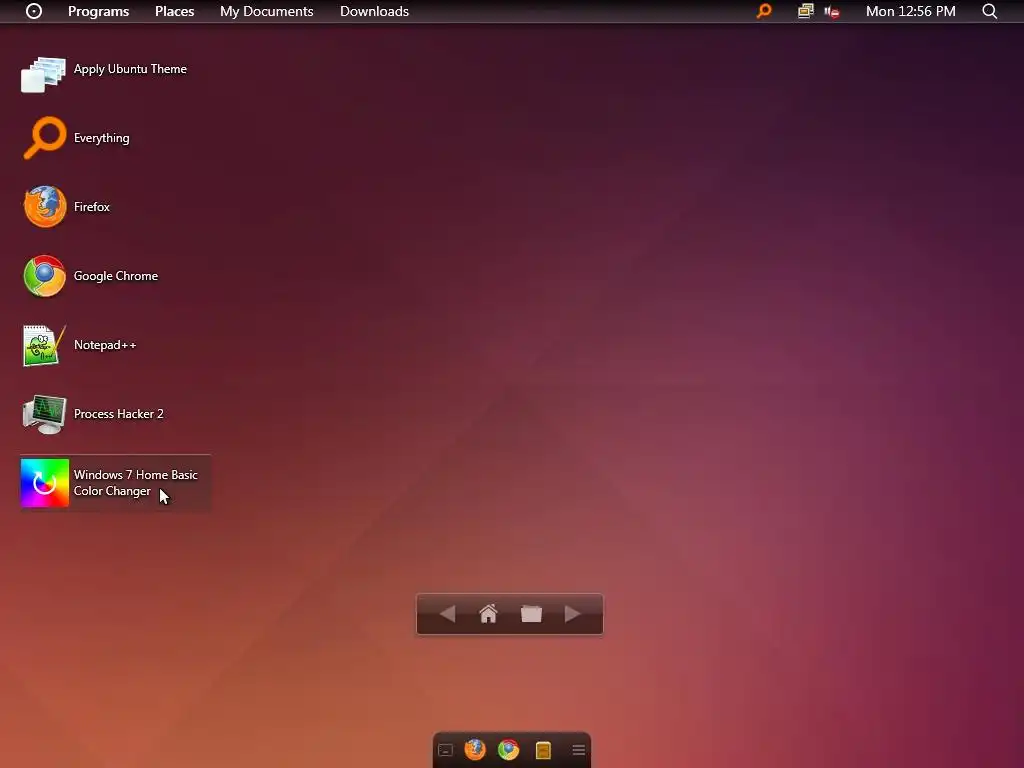Click the Apply Ubuntu Theme label
The width and height of the screenshot is (1024, 768).
tap(130, 69)
